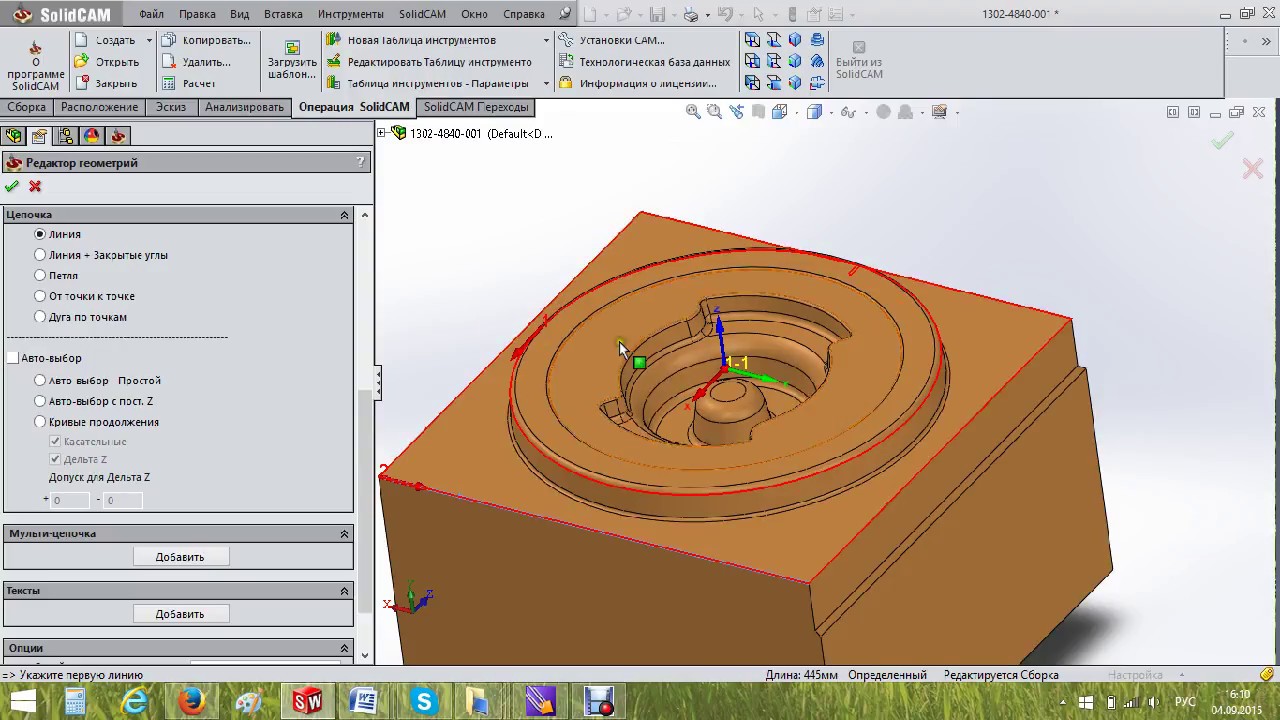Open the Вставка menu
Image resolution: width=1280 pixels, height=720 pixels.
click(x=284, y=14)
